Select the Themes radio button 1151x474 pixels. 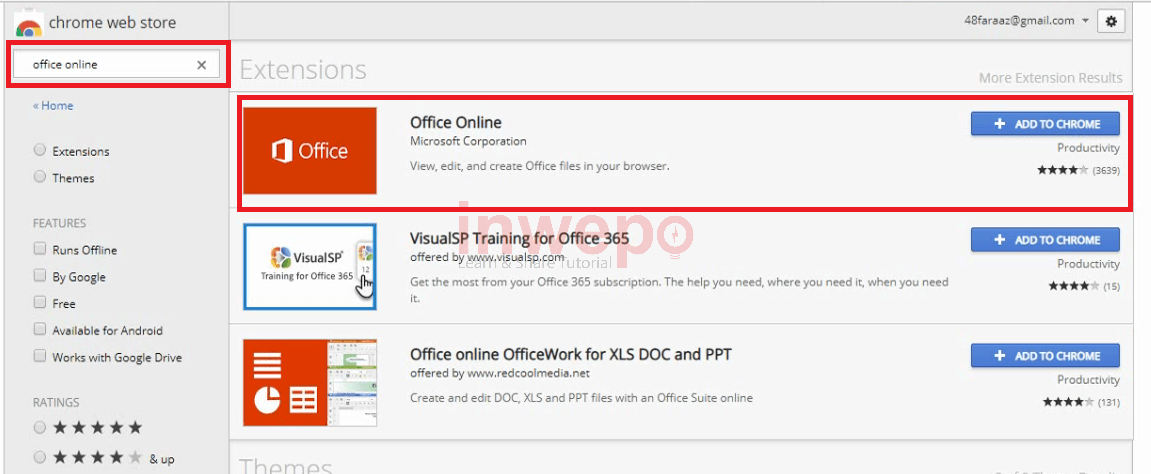tap(40, 177)
